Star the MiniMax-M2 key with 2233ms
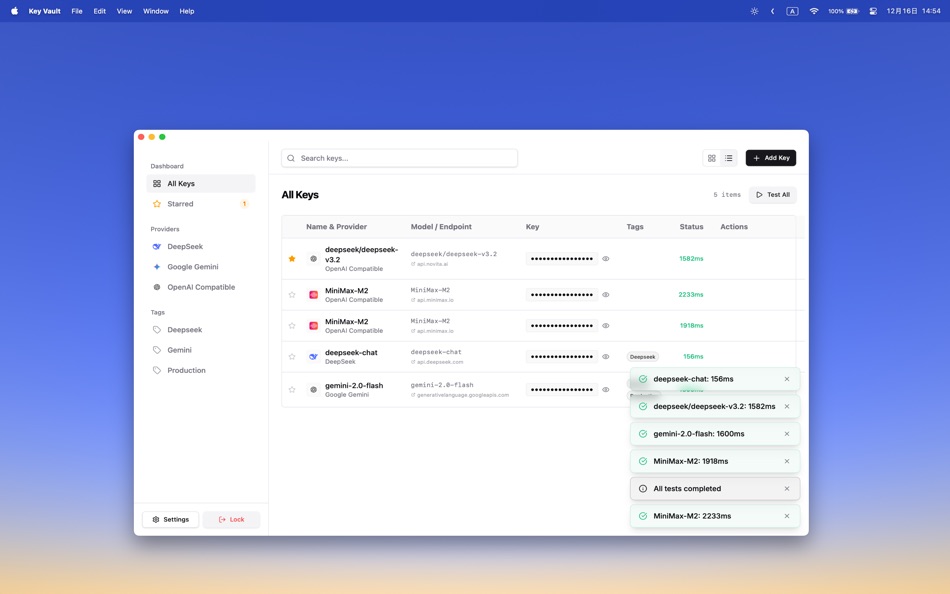The height and width of the screenshot is (594, 950). tap(292, 295)
